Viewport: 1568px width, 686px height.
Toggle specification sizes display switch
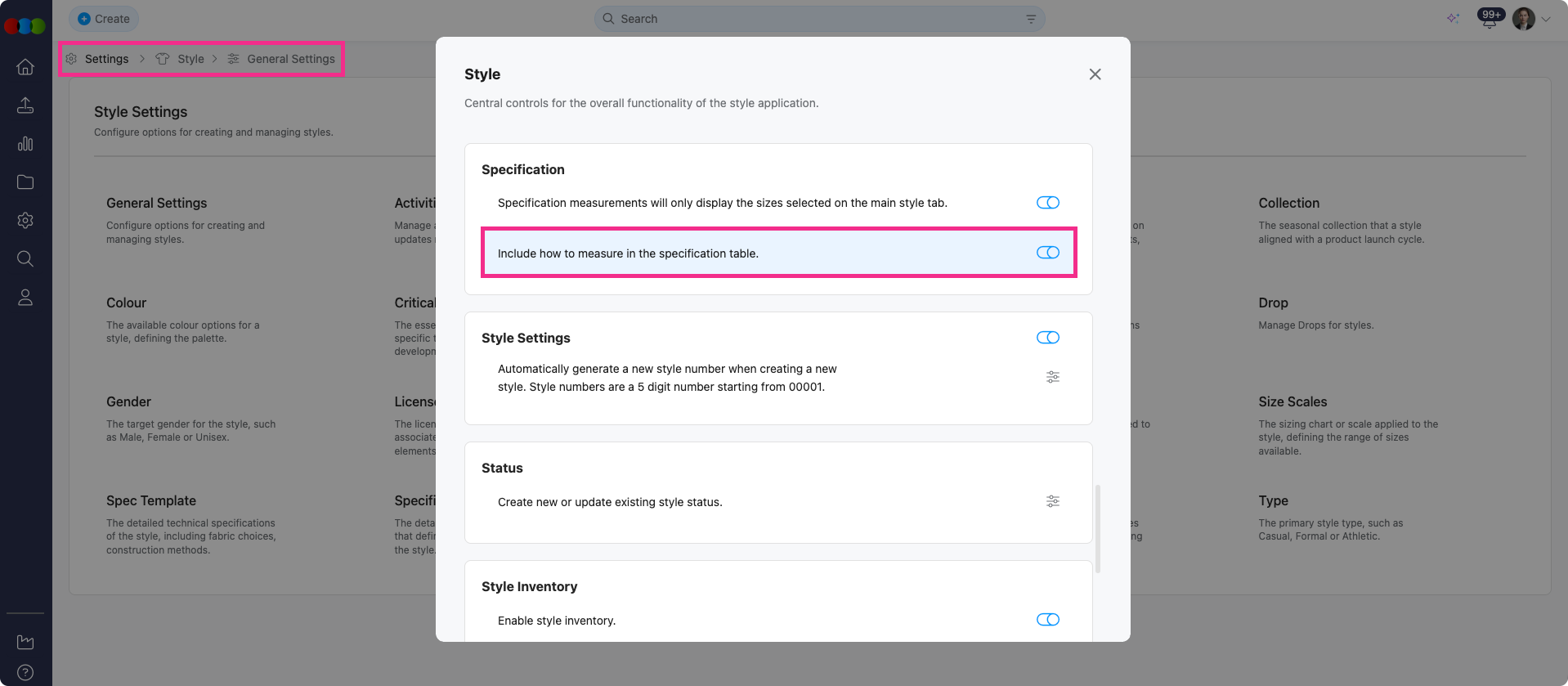tap(1048, 203)
